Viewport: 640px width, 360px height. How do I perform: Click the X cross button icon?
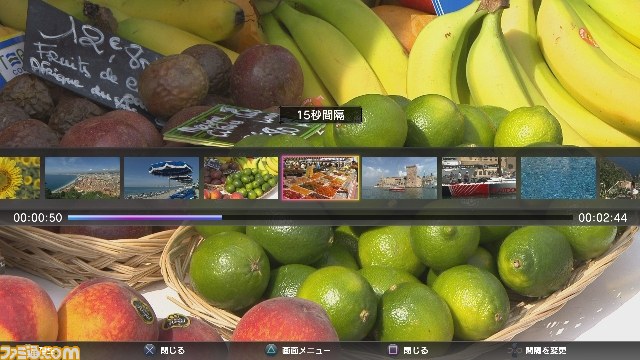click(x=149, y=350)
